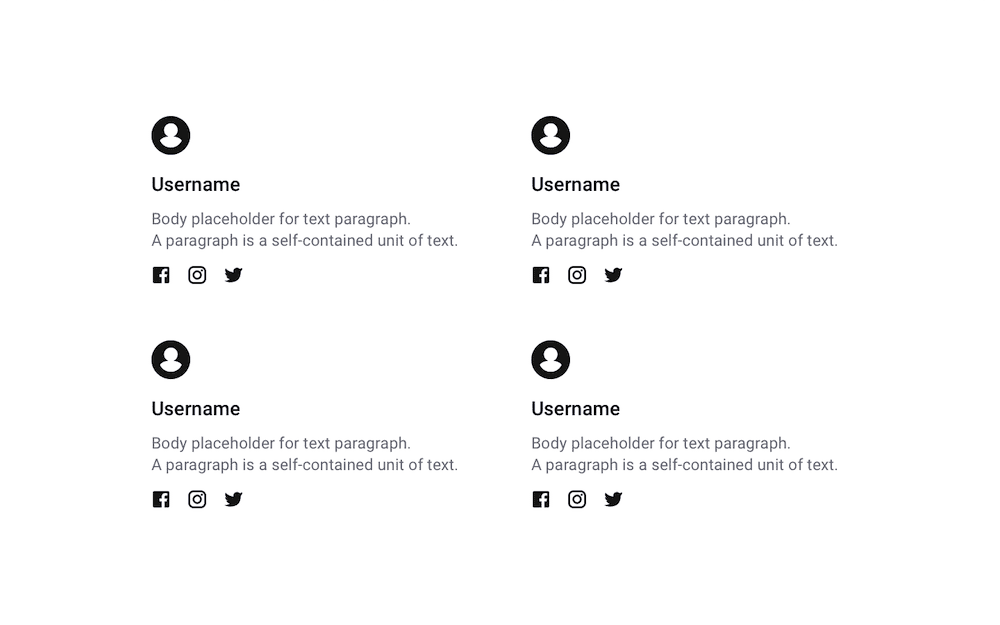Click the body paragraph text in the bottom-right card
This screenshot has height=625, width=1000.
pos(684,454)
